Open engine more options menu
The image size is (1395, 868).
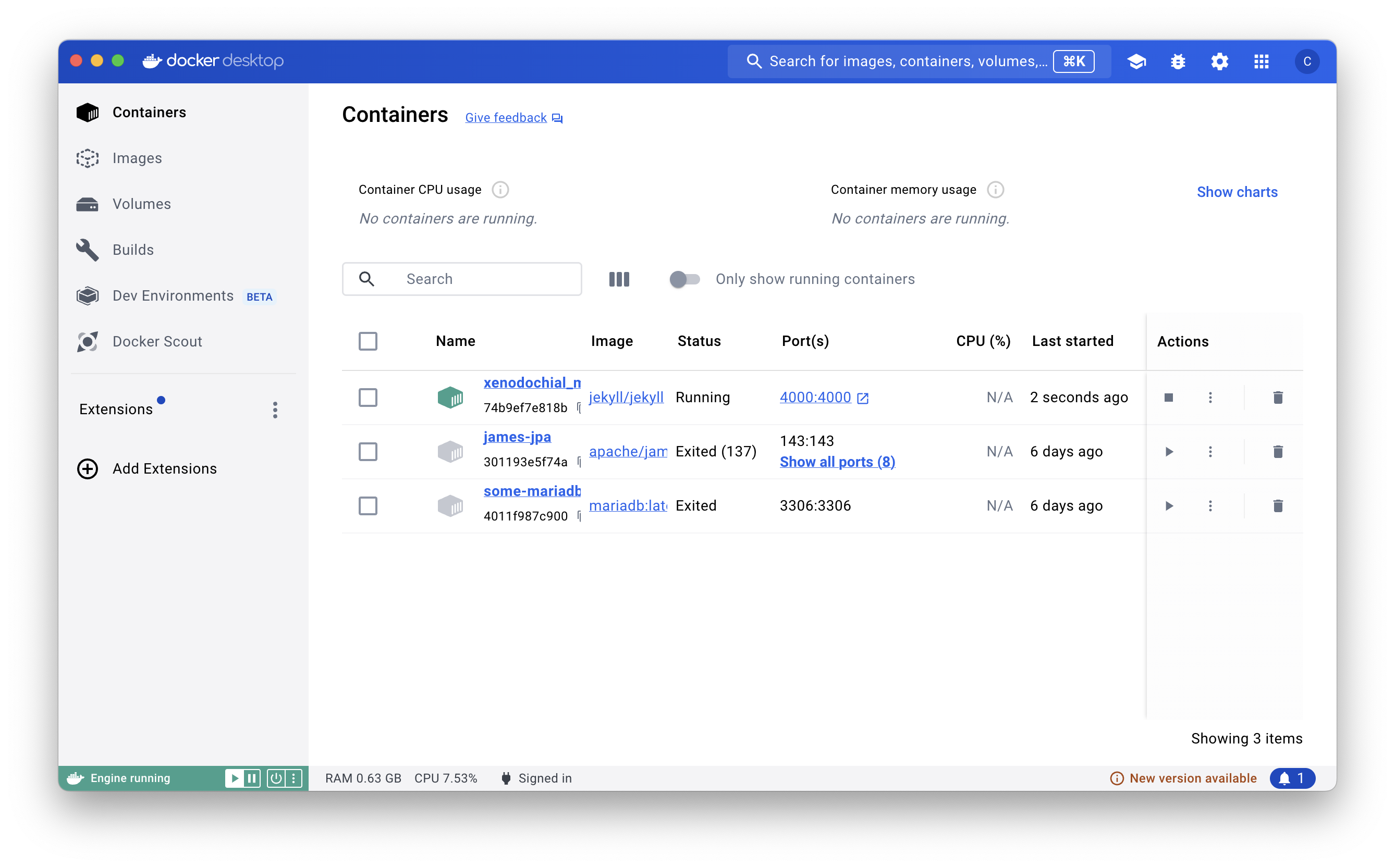pyautogui.click(x=293, y=778)
